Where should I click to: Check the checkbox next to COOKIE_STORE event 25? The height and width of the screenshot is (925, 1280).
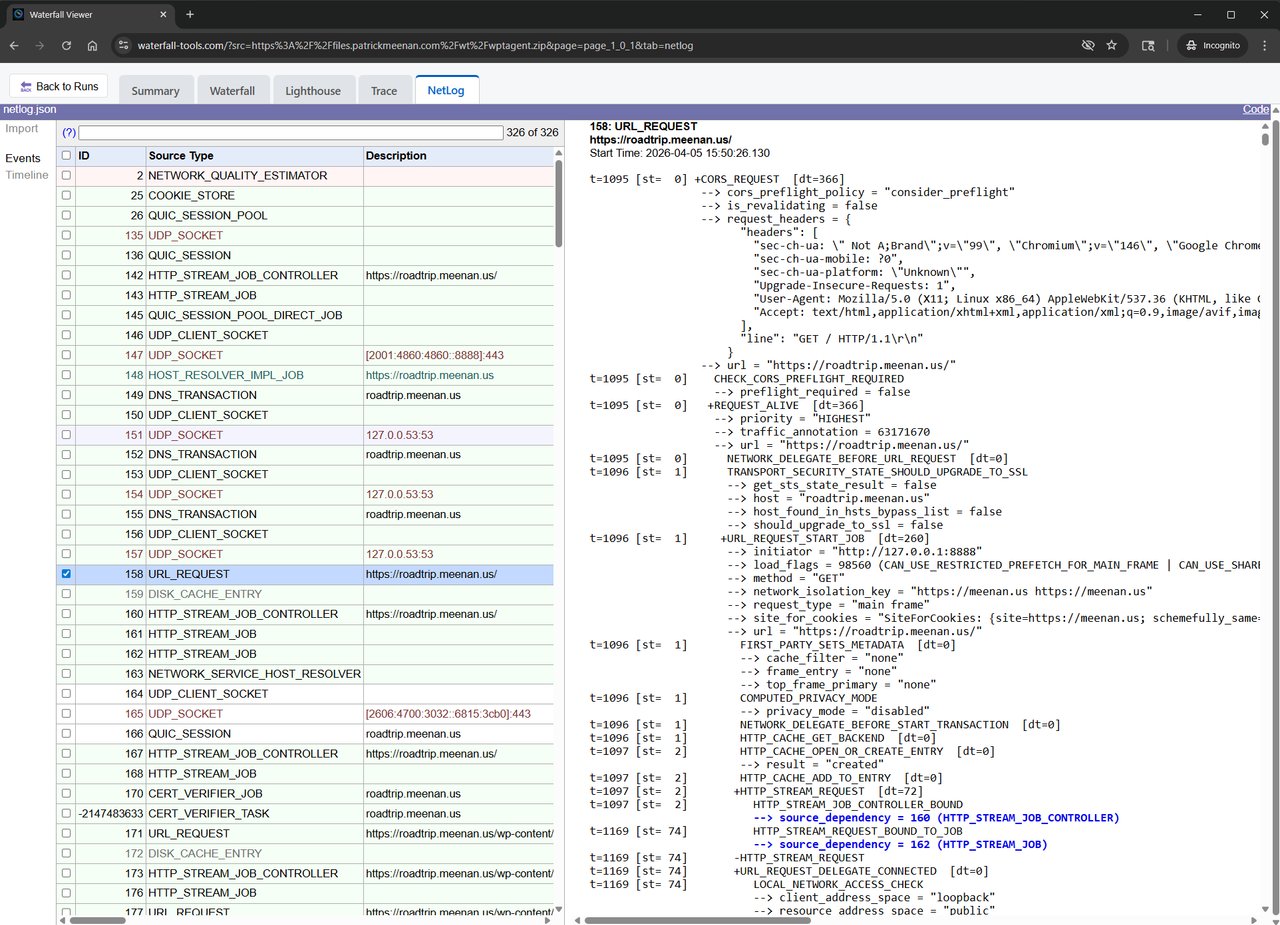coord(65,195)
